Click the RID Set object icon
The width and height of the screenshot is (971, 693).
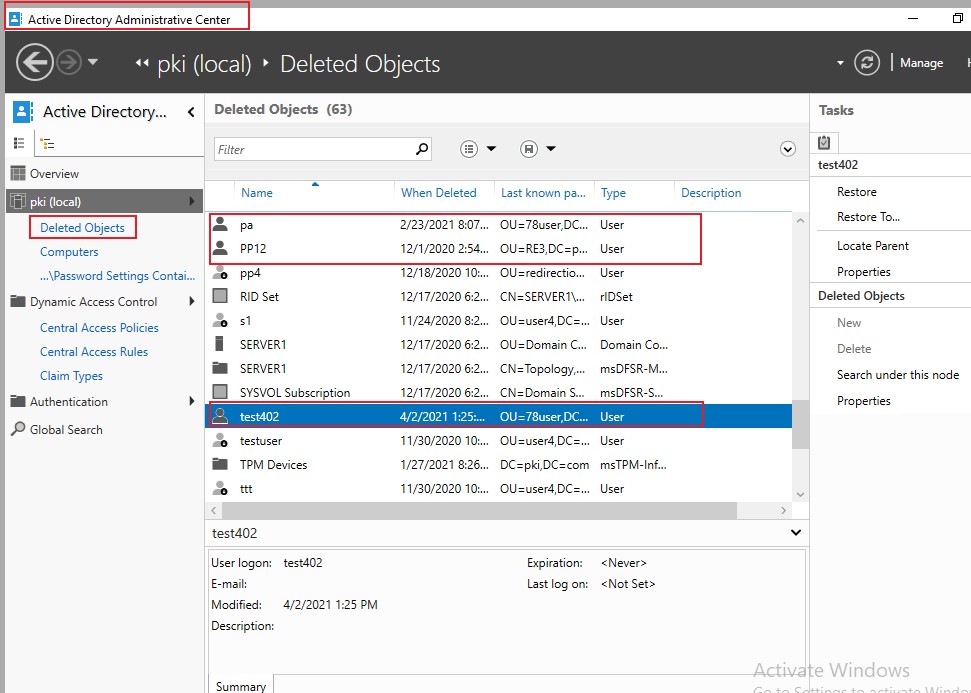[220, 296]
